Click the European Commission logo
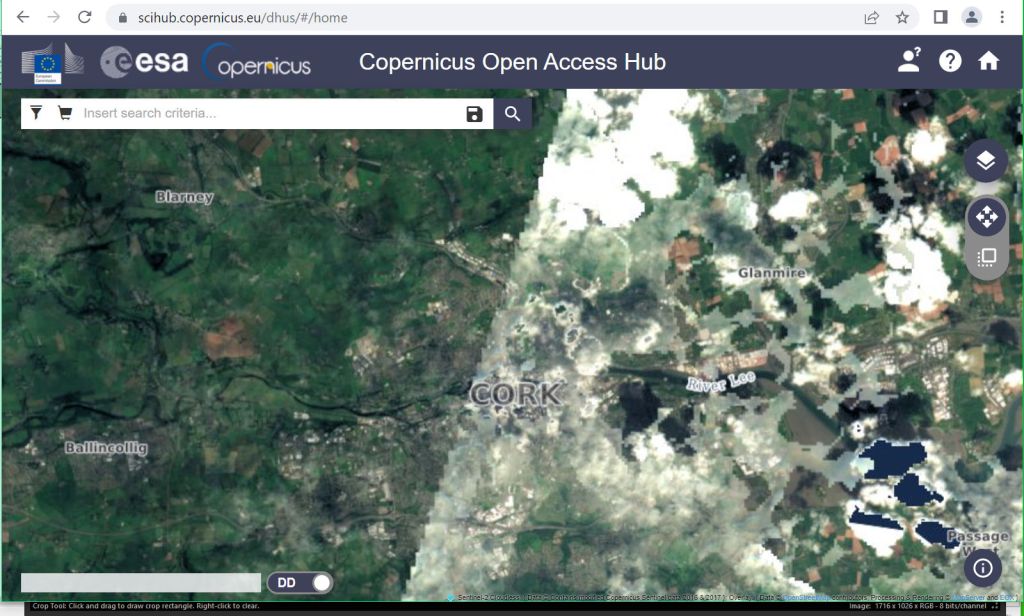Viewport: 1024px width, 616px height. tap(52, 63)
